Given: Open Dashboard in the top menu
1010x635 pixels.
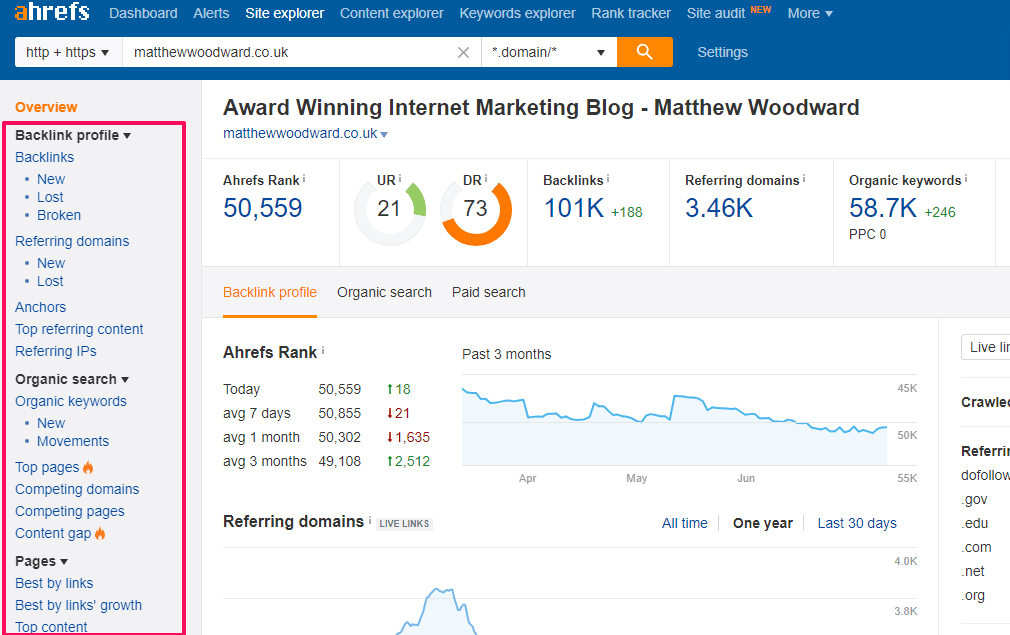Looking at the screenshot, I should [x=143, y=14].
